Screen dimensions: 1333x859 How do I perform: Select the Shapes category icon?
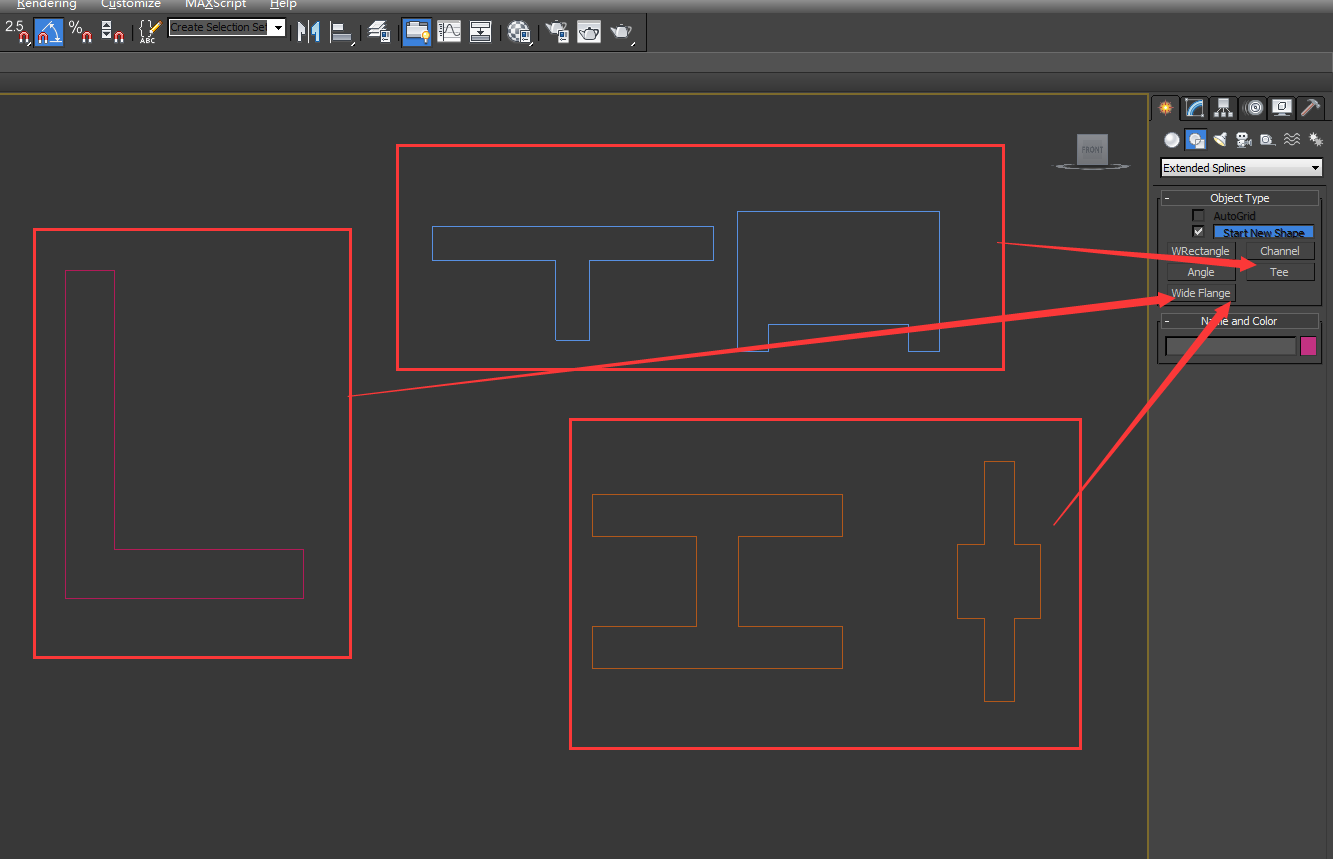coord(1195,140)
